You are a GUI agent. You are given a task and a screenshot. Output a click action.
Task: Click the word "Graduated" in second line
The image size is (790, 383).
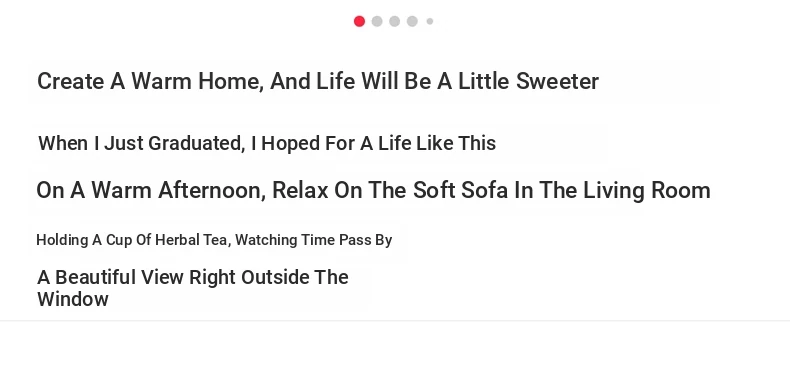coord(197,143)
